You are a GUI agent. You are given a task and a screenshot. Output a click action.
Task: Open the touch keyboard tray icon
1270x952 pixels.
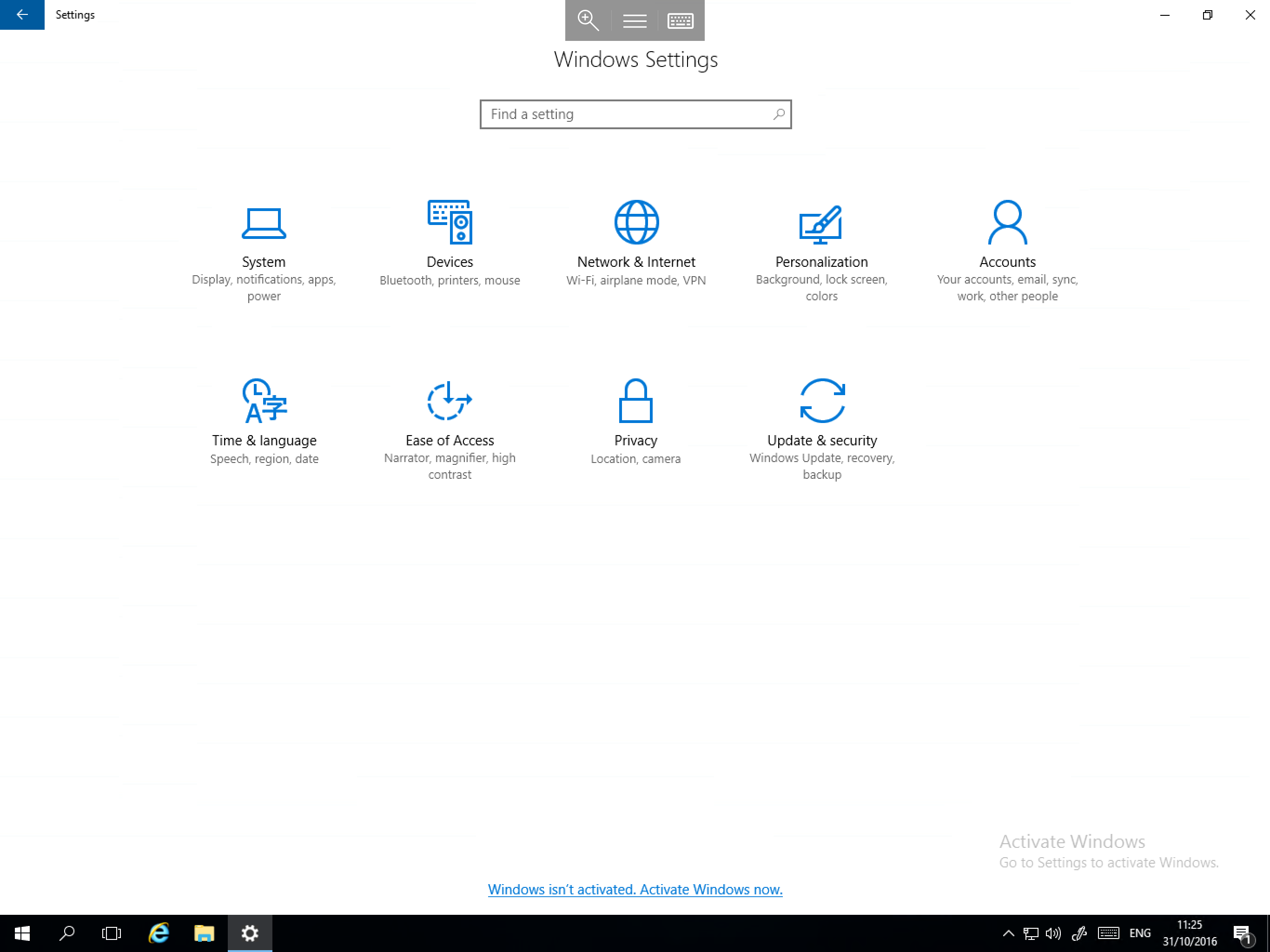pos(1108,933)
